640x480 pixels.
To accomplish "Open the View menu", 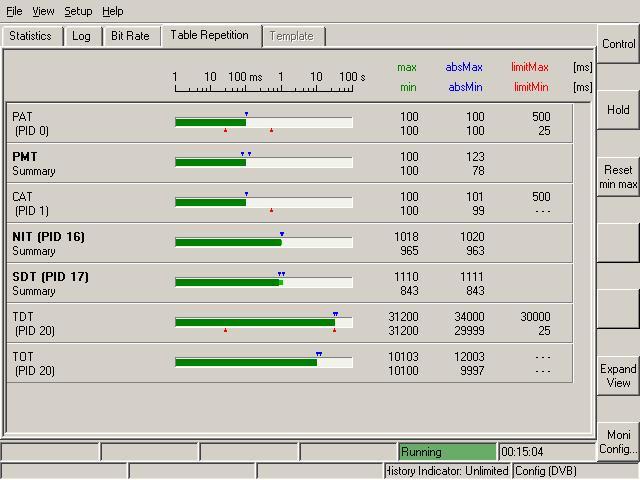I will tap(43, 11).
